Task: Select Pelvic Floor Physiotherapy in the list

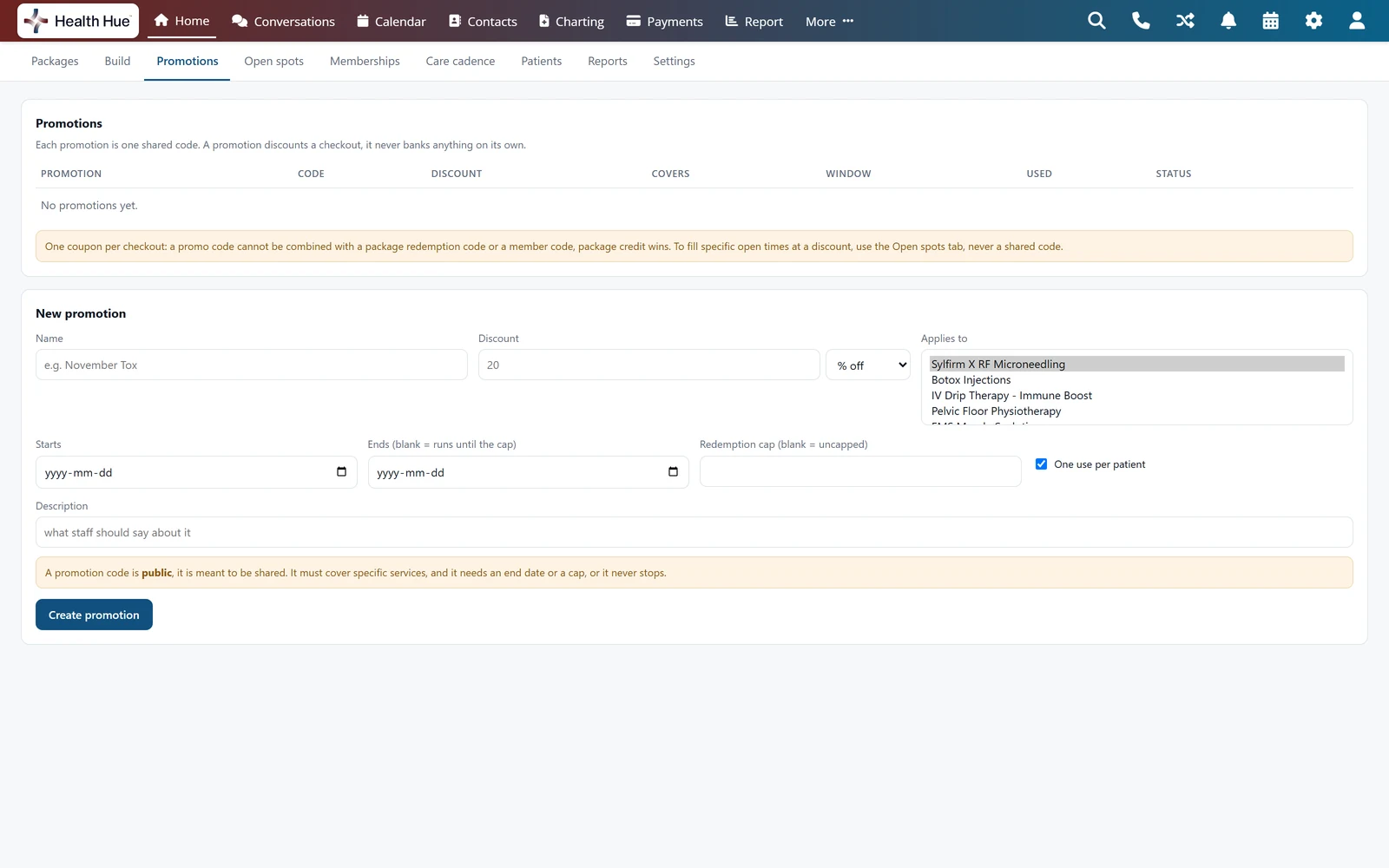Action: [x=1137, y=411]
